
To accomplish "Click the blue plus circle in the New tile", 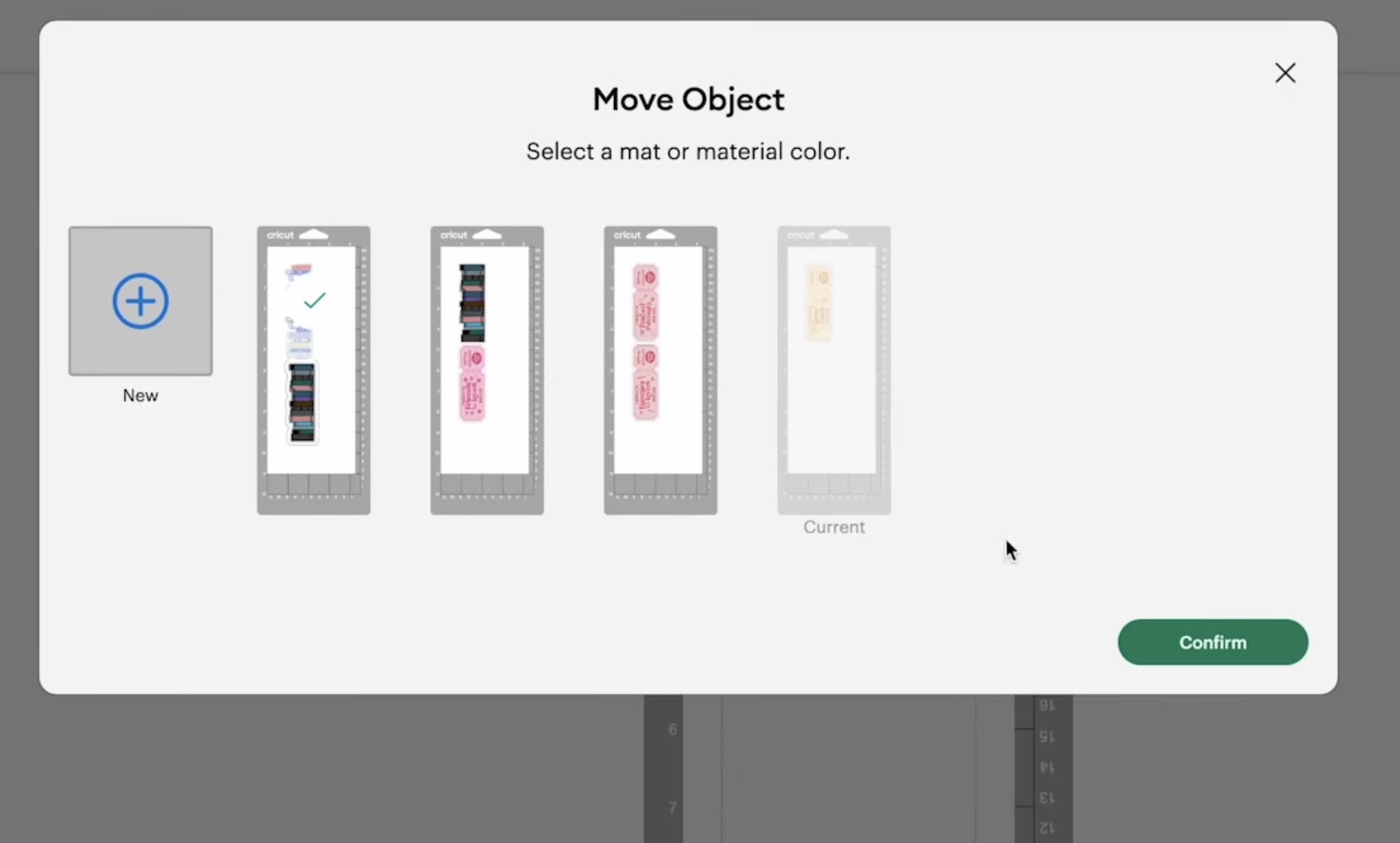I will (140, 301).
